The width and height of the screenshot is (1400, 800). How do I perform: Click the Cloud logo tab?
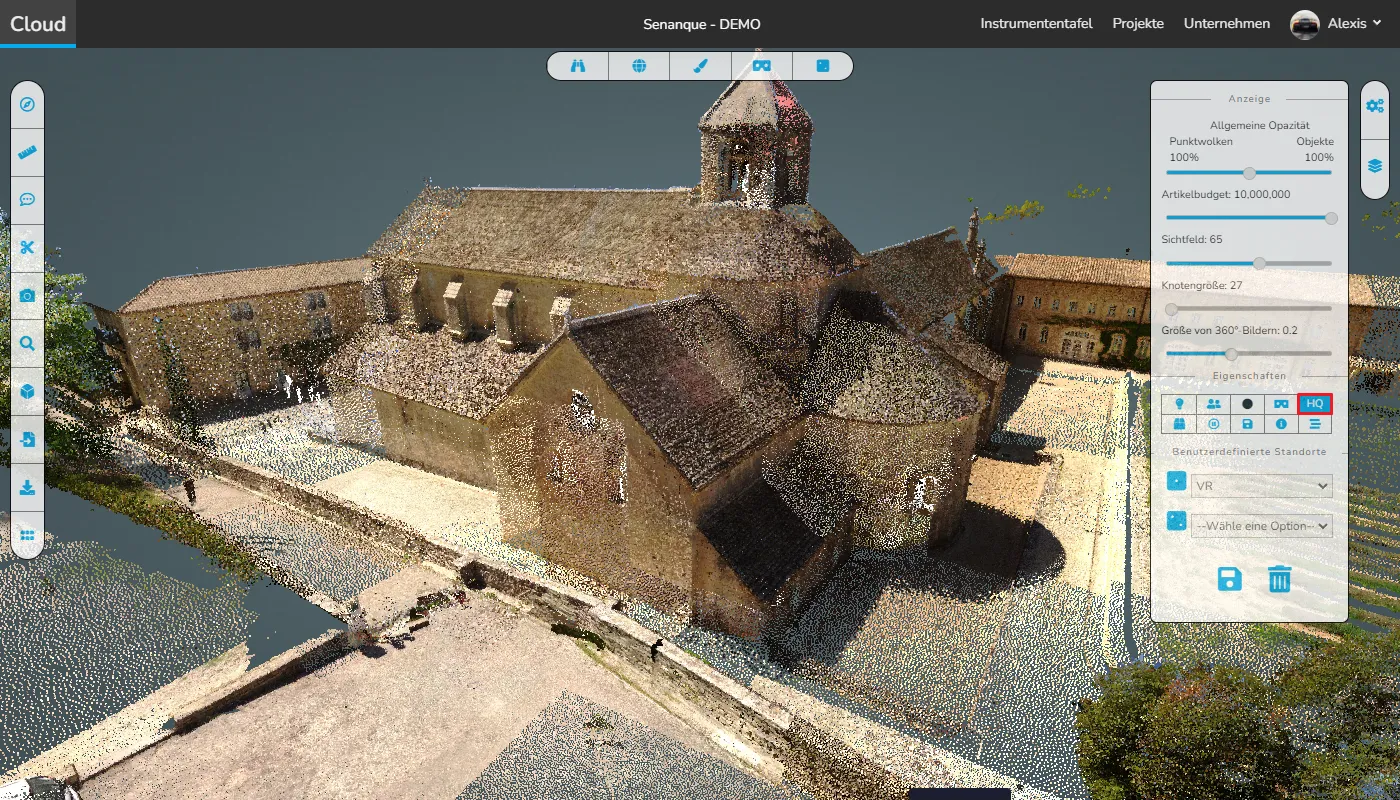[x=38, y=24]
